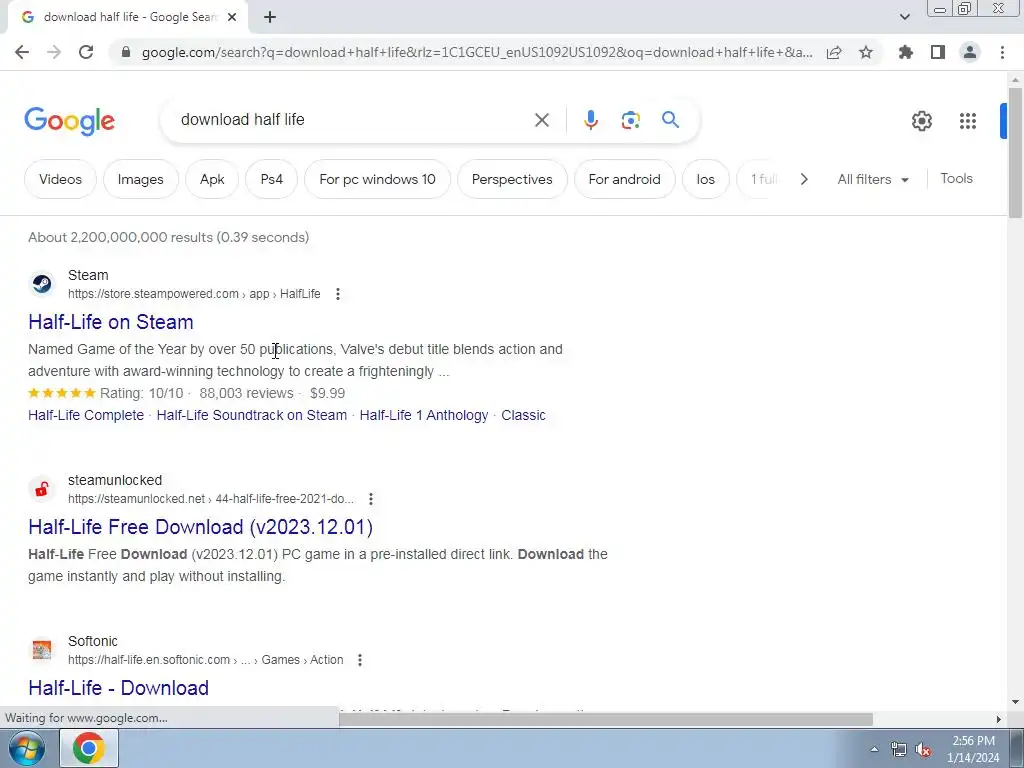Toggle the side panel icon

tap(938, 52)
